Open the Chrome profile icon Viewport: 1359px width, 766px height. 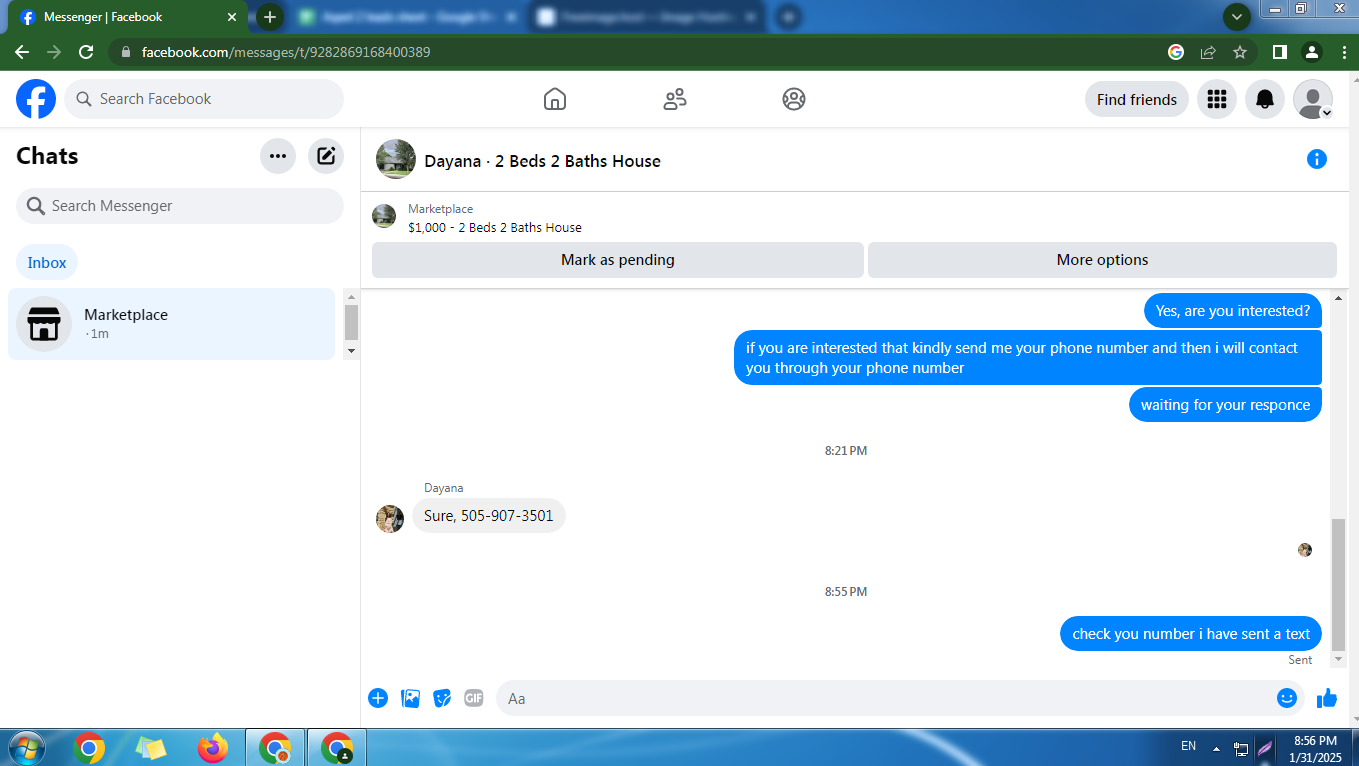pyautogui.click(x=1312, y=52)
